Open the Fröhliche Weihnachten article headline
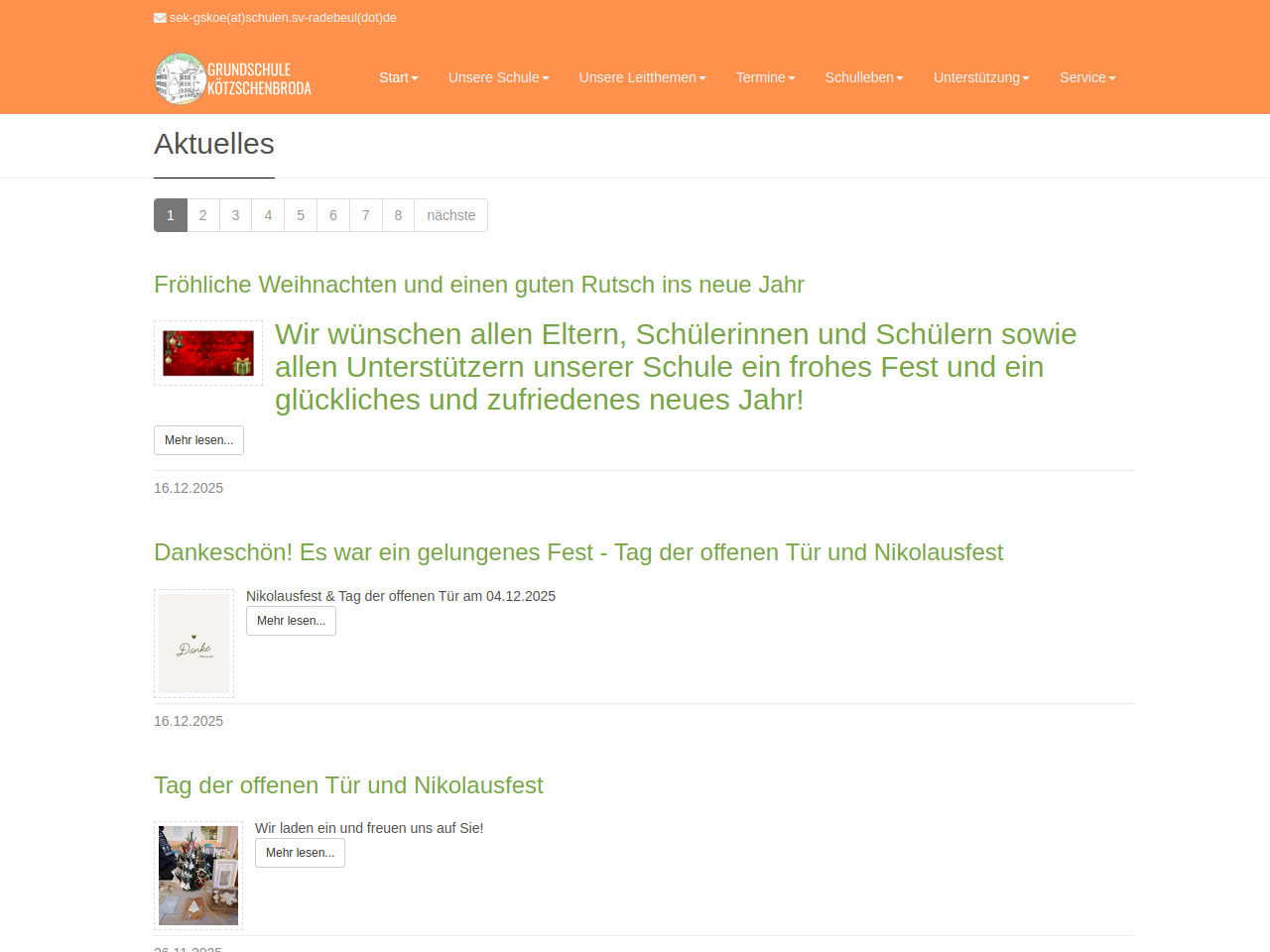 [x=478, y=285]
